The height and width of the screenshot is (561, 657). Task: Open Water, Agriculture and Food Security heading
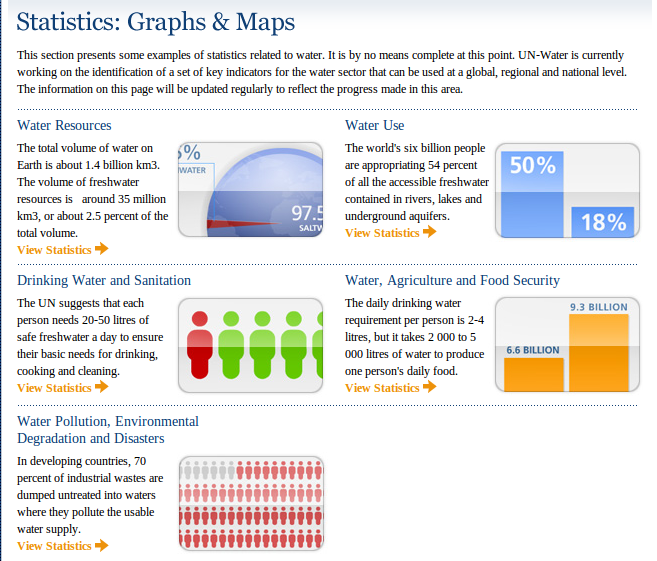[452, 280]
